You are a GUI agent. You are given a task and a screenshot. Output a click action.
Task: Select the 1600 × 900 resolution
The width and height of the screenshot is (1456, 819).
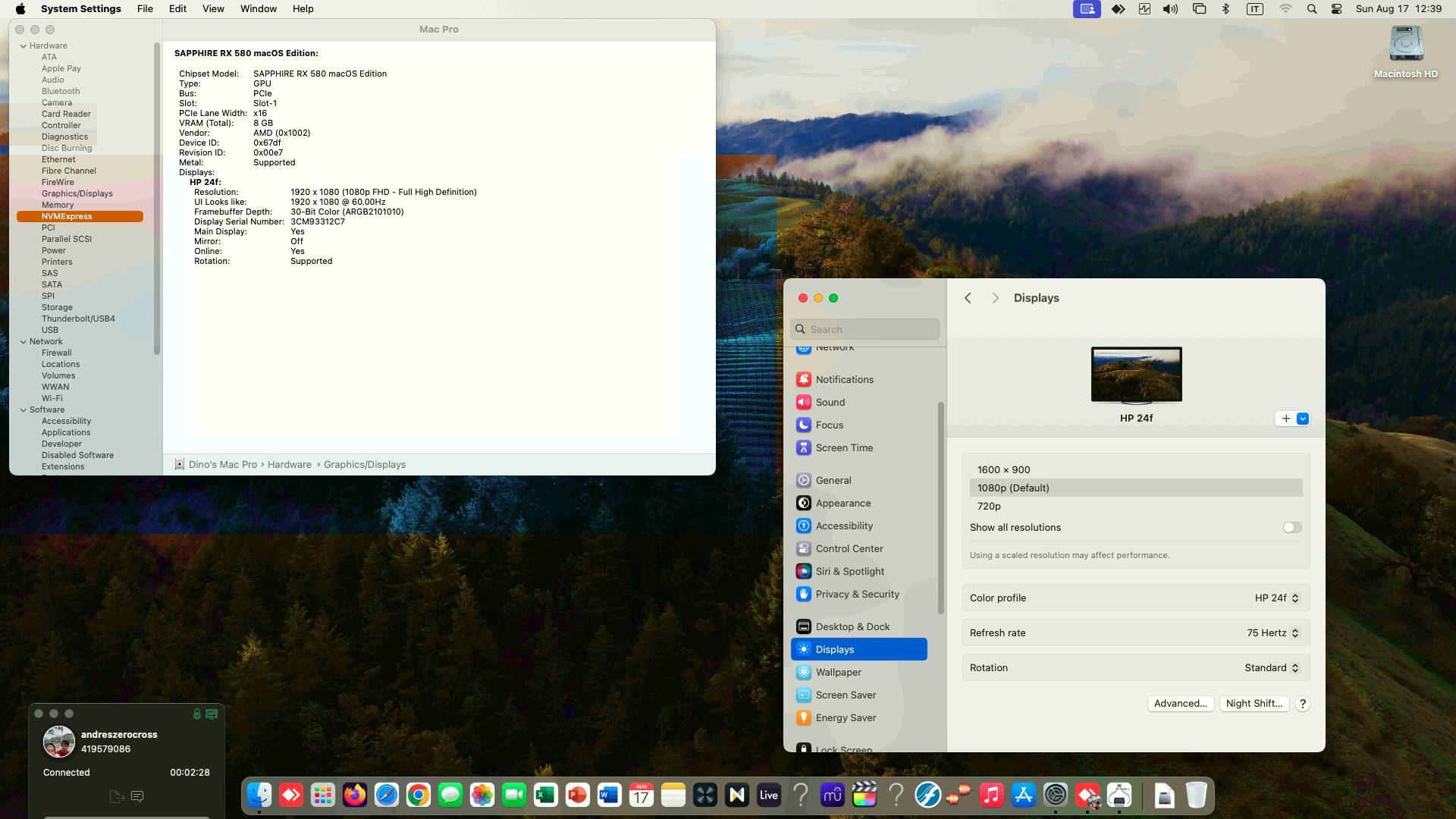(1136, 470)
